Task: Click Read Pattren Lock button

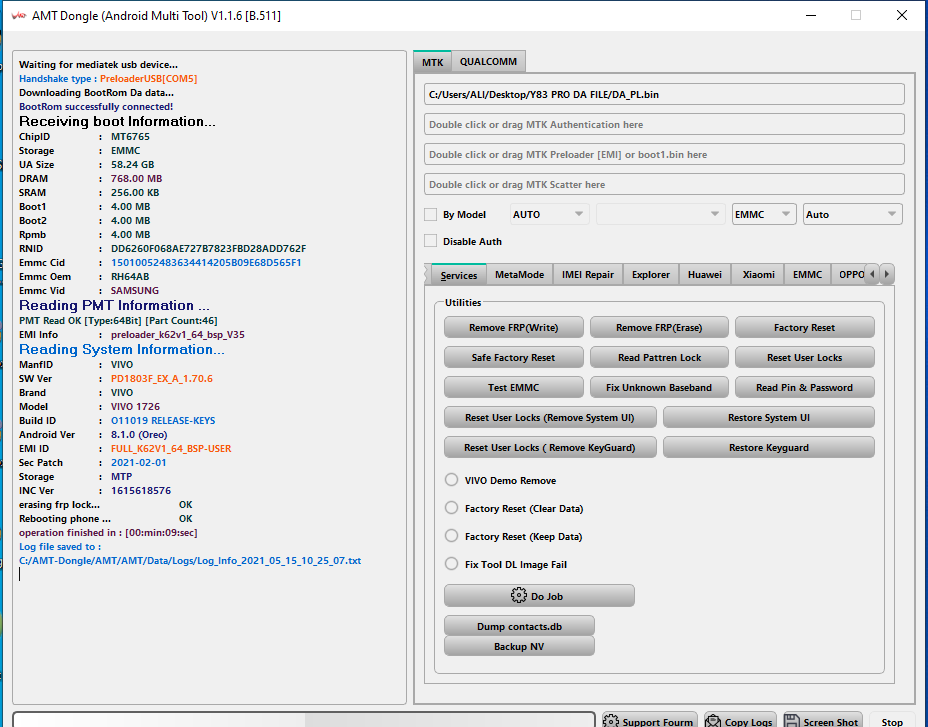Action: coord(659,358)
